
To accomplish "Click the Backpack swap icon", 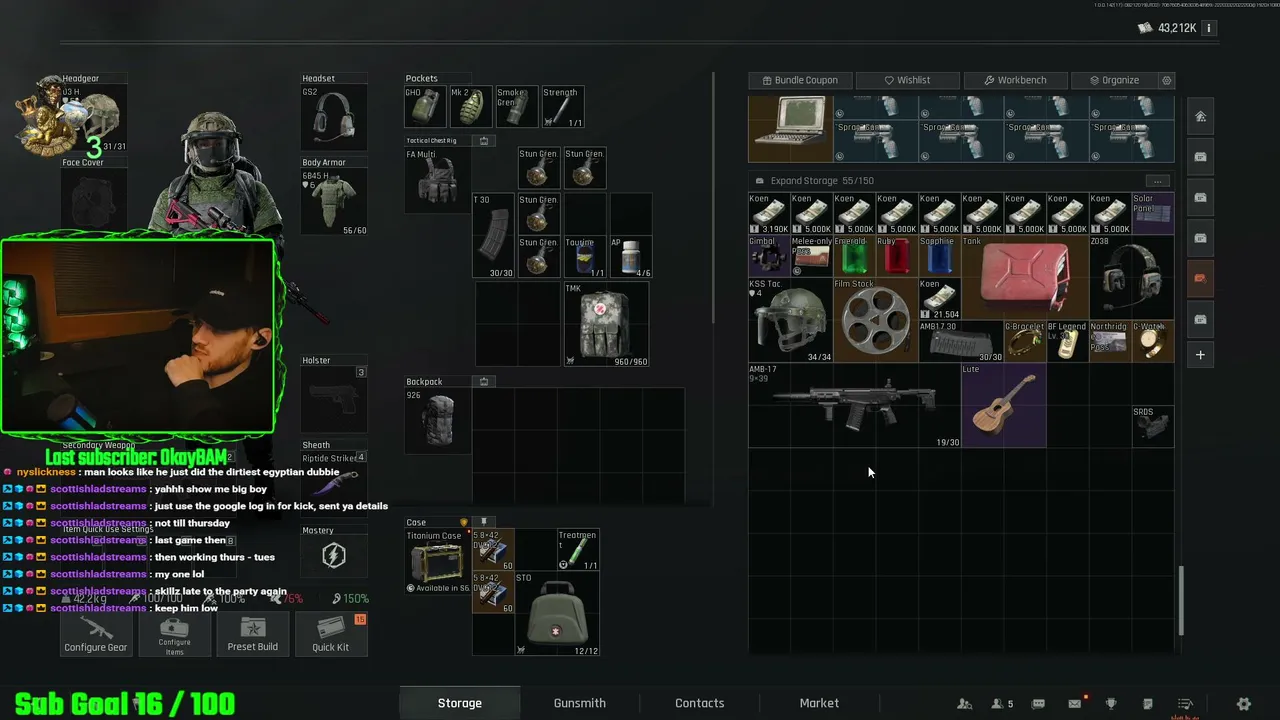I will pyautogui.click(x=484, y=382).
